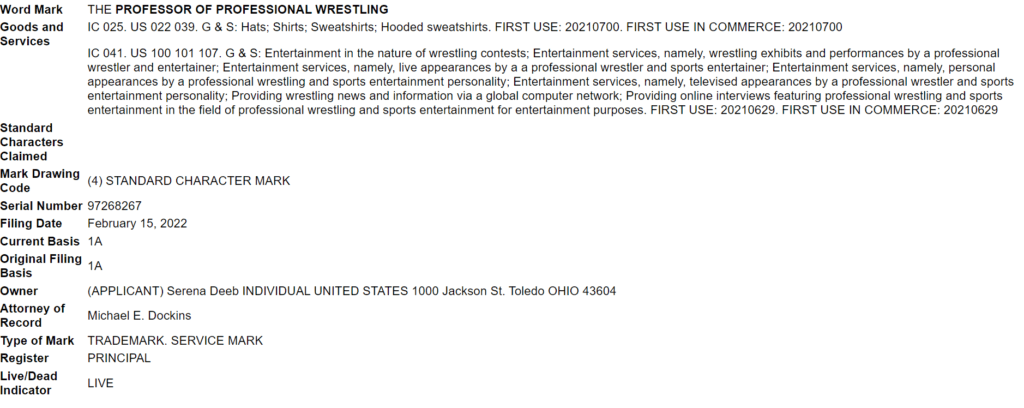Click serial number 97268267
This screenshot has height=408, width=1024.
(115, 206)
